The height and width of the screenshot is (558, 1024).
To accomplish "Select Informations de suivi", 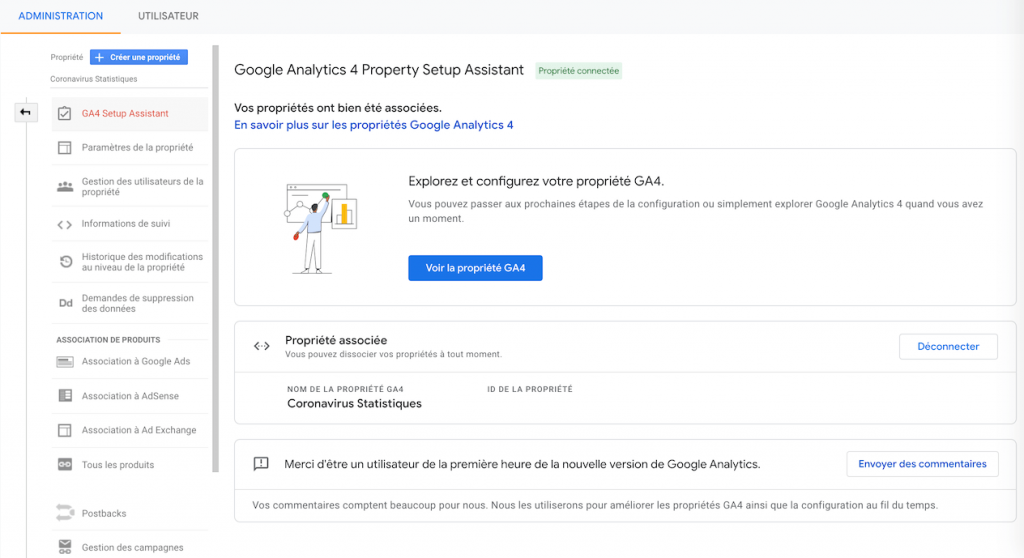I will 130,224.
